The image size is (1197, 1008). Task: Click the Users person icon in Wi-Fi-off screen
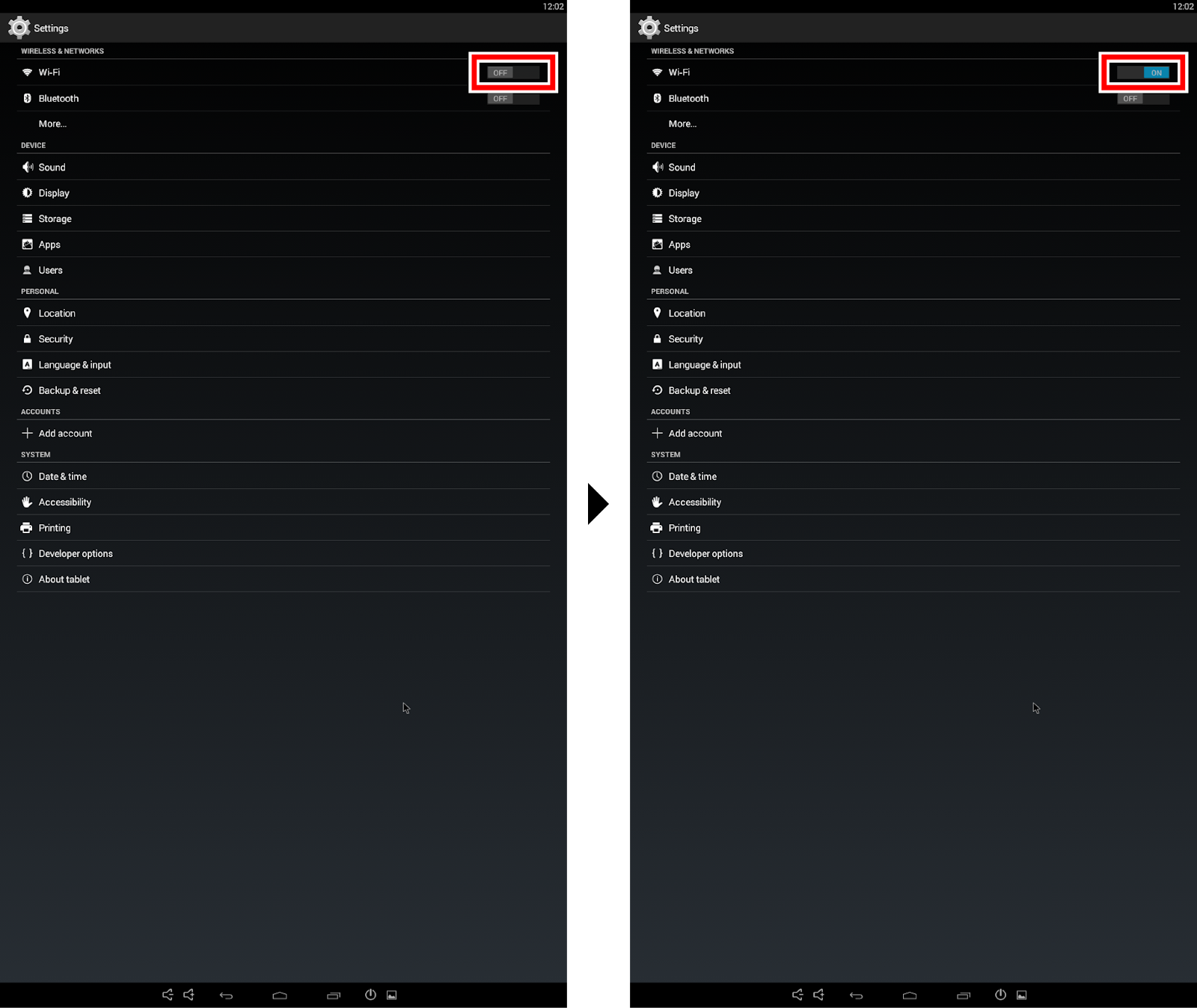(27, 270)
